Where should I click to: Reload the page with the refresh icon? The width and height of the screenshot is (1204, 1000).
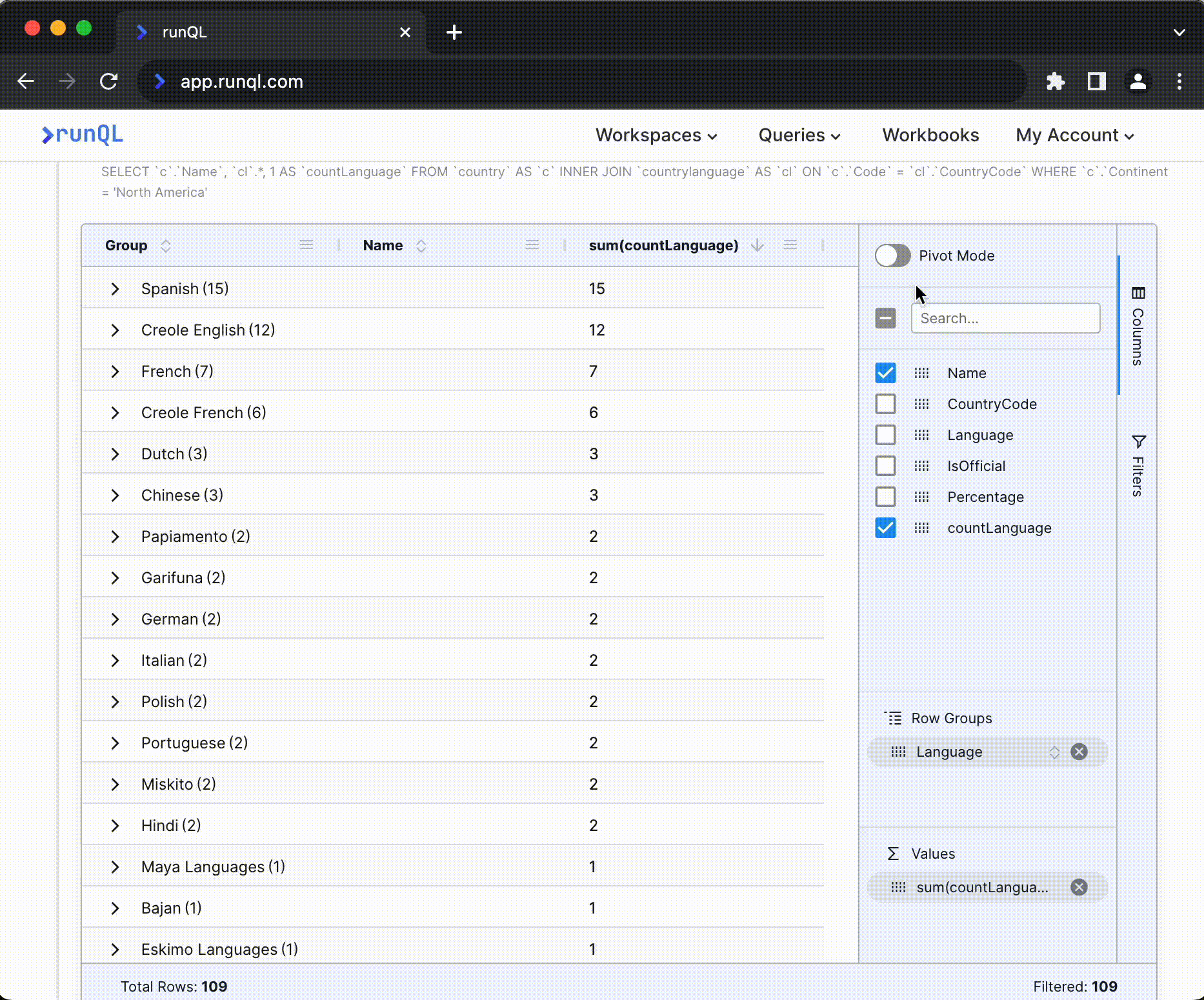(x=108, y=82)
